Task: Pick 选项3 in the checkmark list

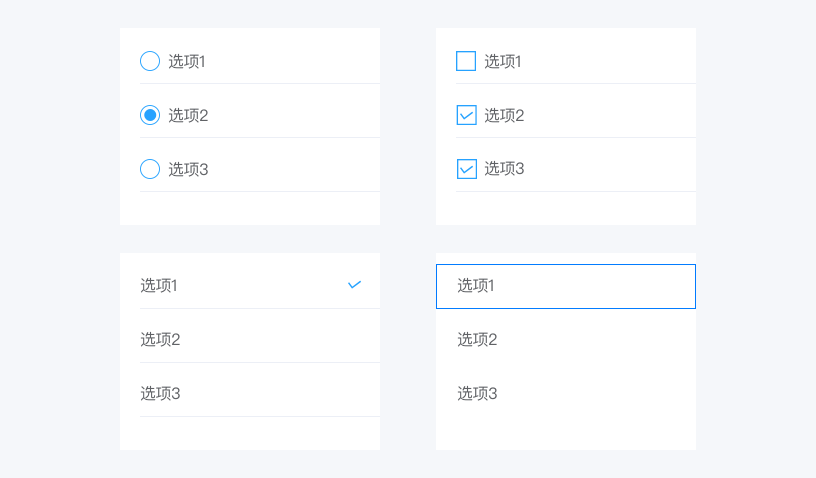Action: coord(250,393)
